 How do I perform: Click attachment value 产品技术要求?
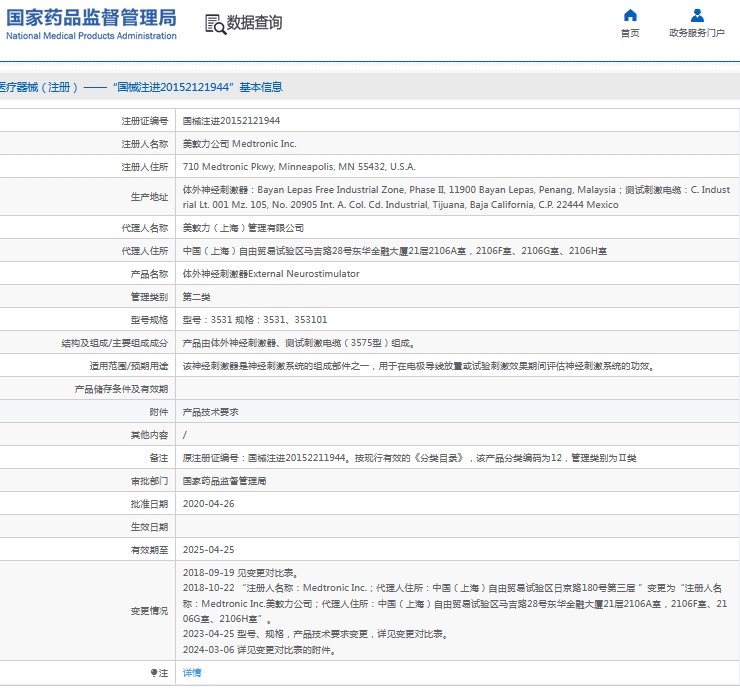(210, 412)
